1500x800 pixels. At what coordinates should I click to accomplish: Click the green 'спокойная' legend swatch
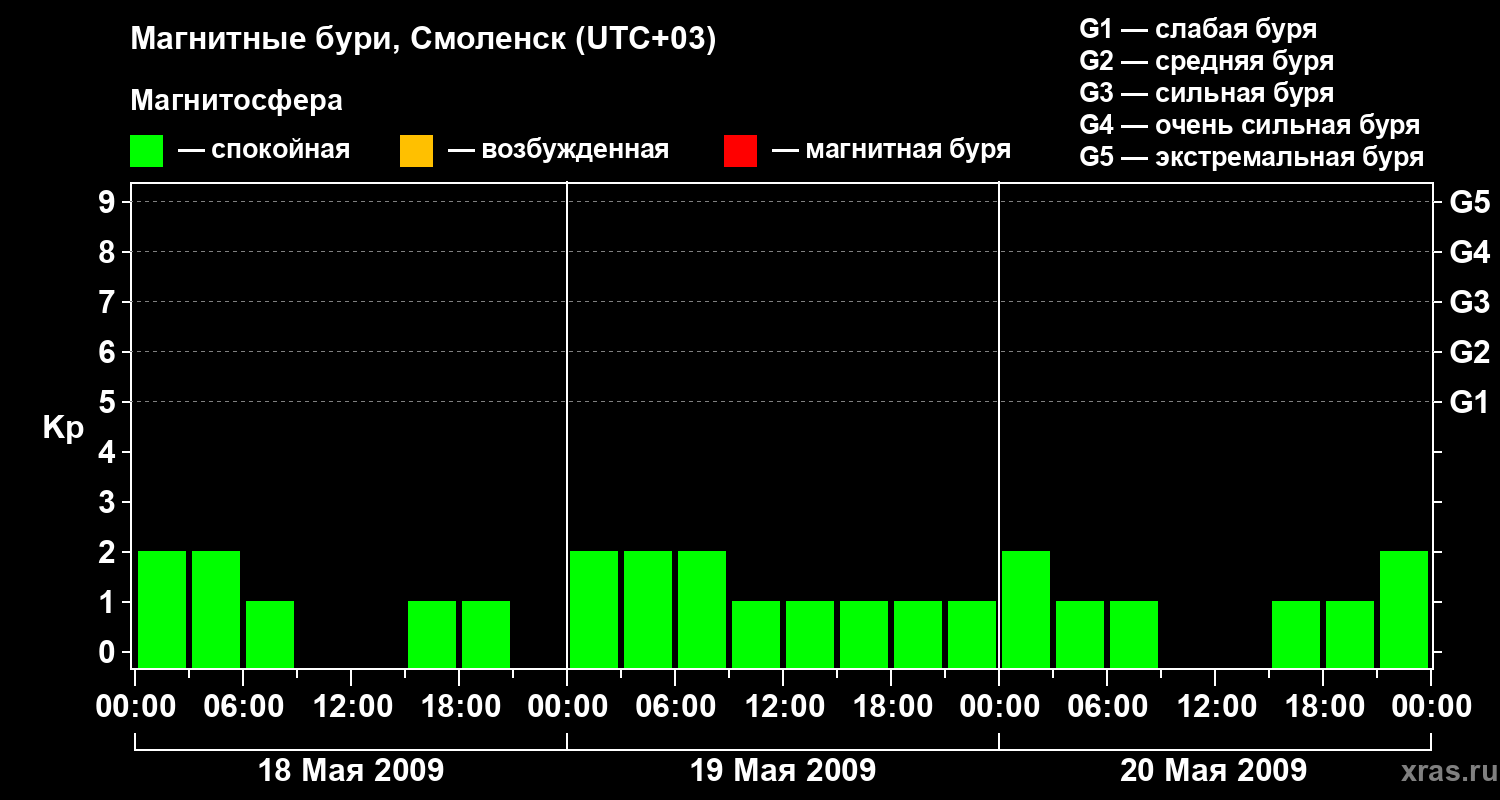(x=146, y=151)
